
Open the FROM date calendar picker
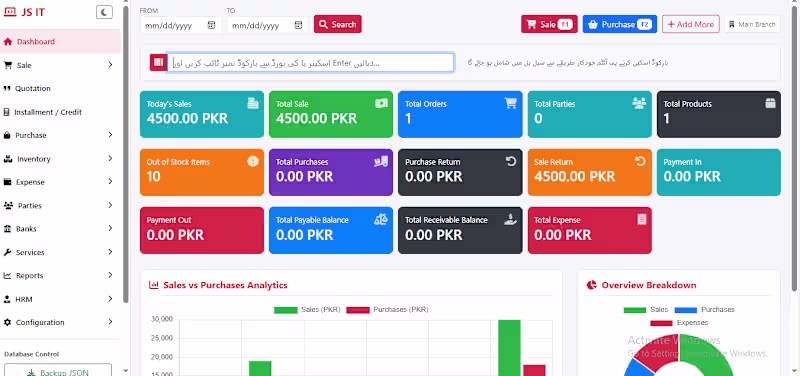[211, 25]
